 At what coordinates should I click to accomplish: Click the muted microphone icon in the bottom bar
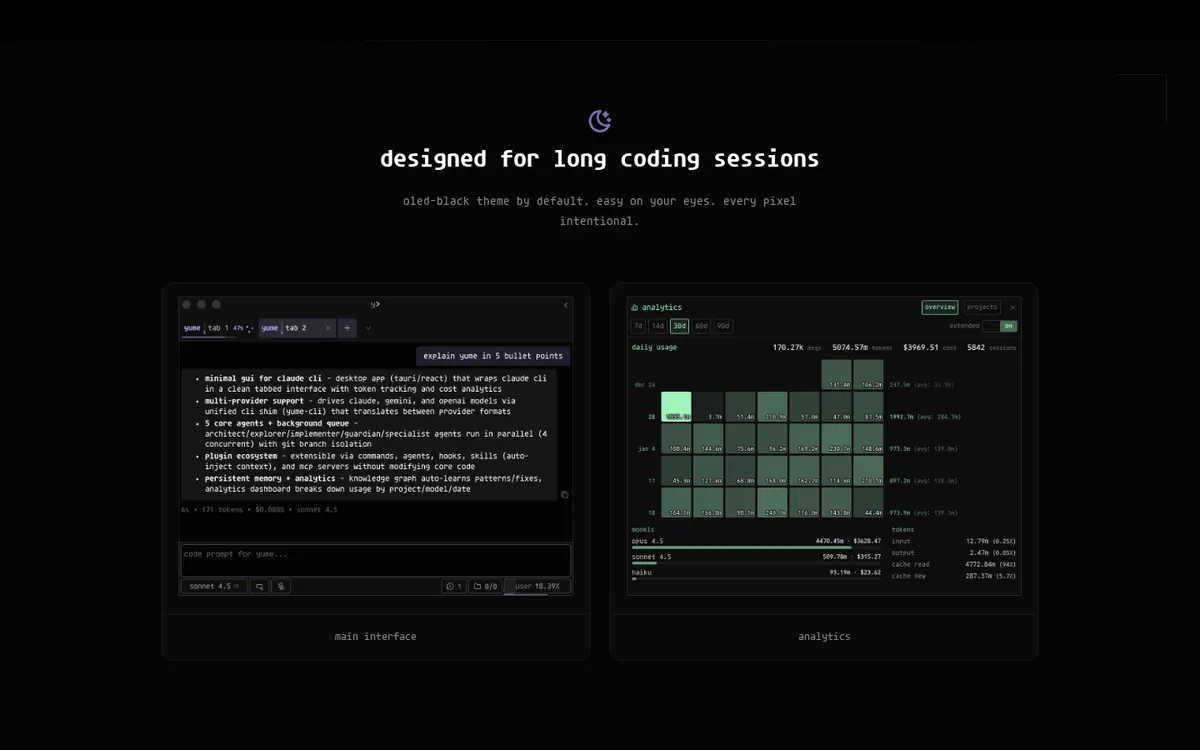tap(282, 586)
